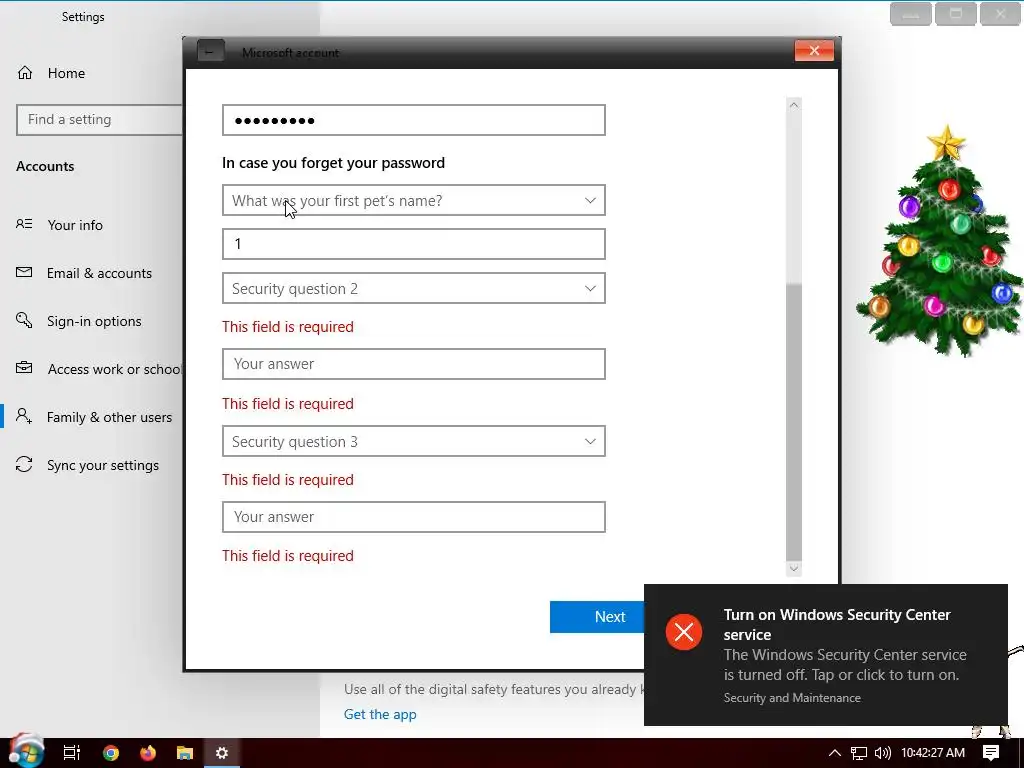This screenshot has height=768, width=1024.
Task: Click the network tray icon
Action: click(x=859, y=753)
